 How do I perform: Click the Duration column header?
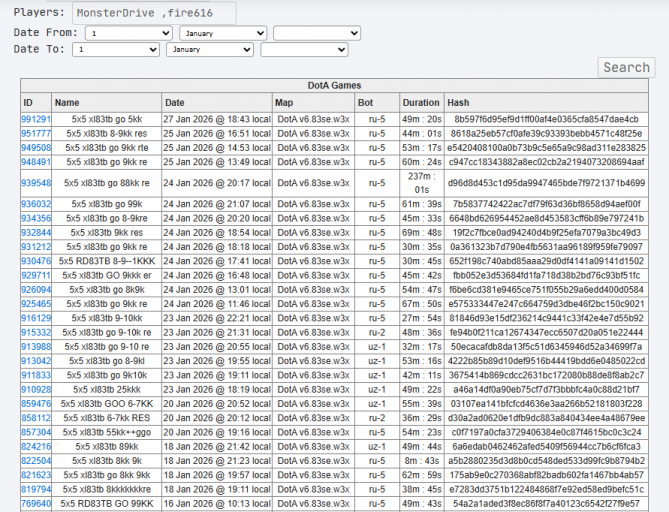pos(421,103)
